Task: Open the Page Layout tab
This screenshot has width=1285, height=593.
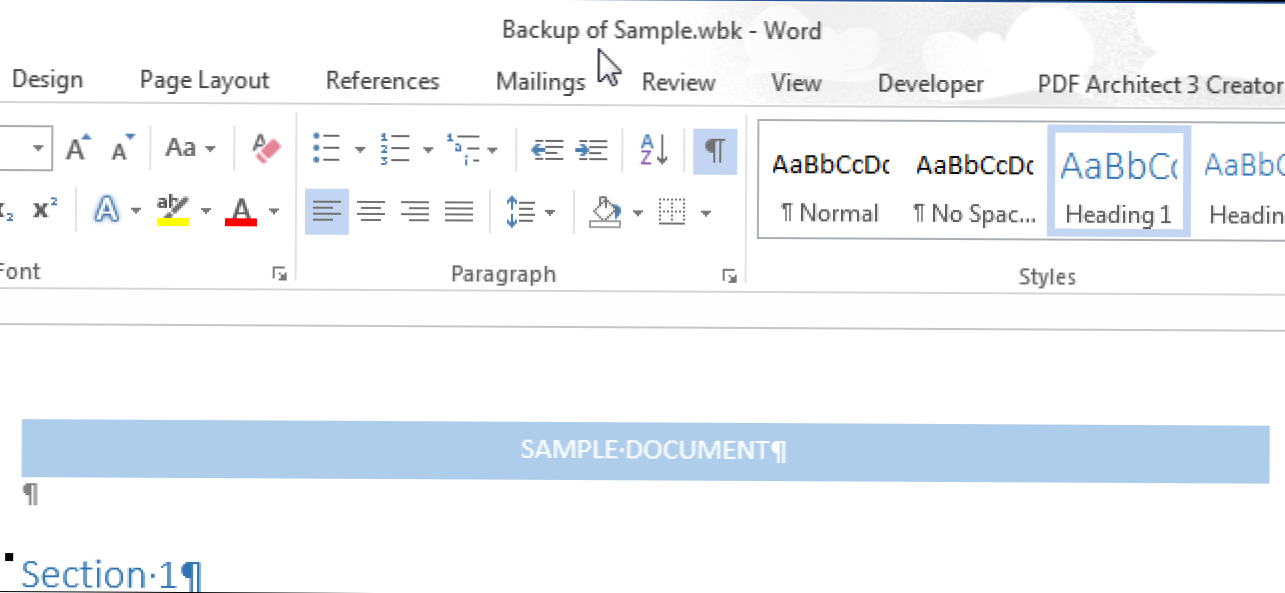Action: click(204, 81)
